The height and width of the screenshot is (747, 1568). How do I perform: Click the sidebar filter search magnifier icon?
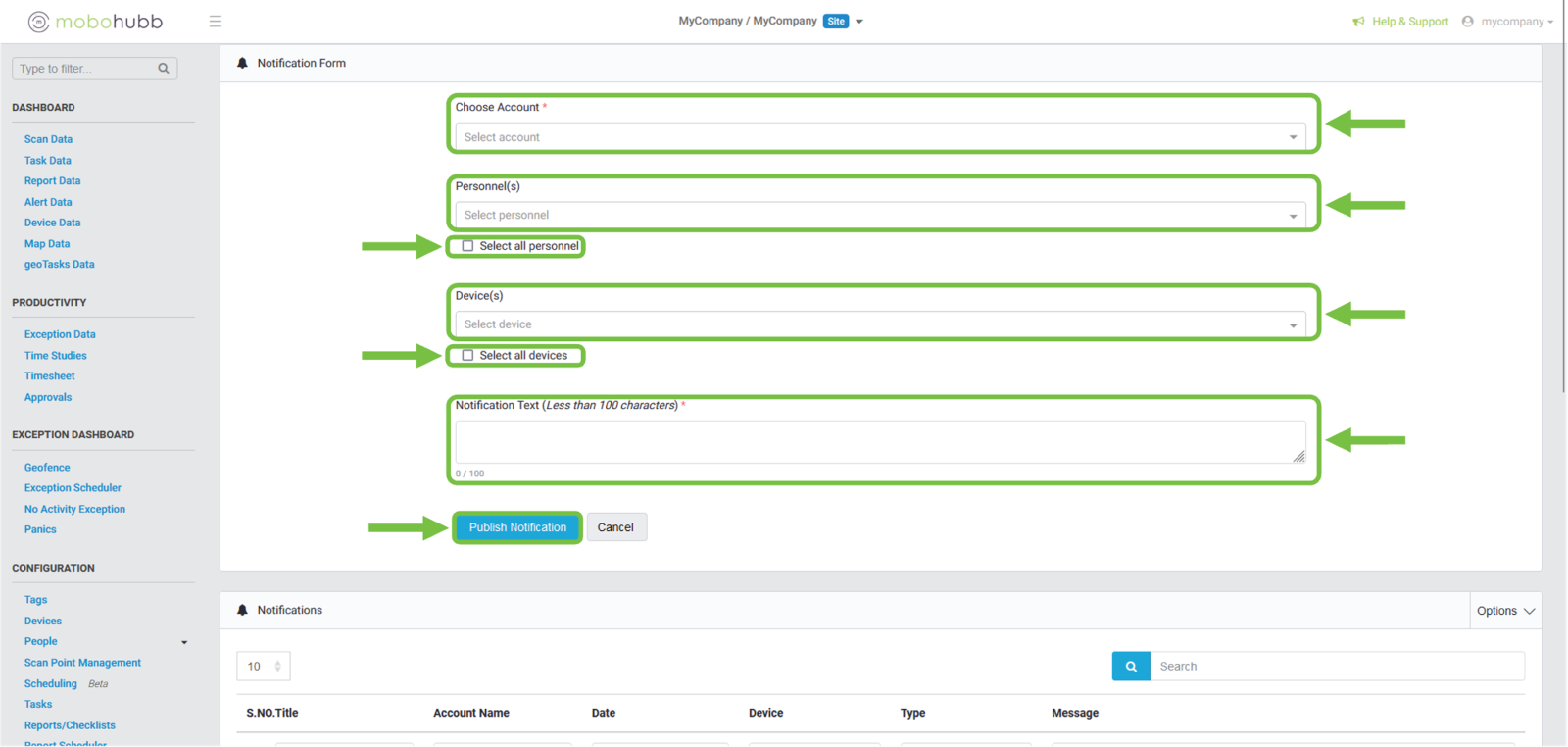[x=164, y=69]
